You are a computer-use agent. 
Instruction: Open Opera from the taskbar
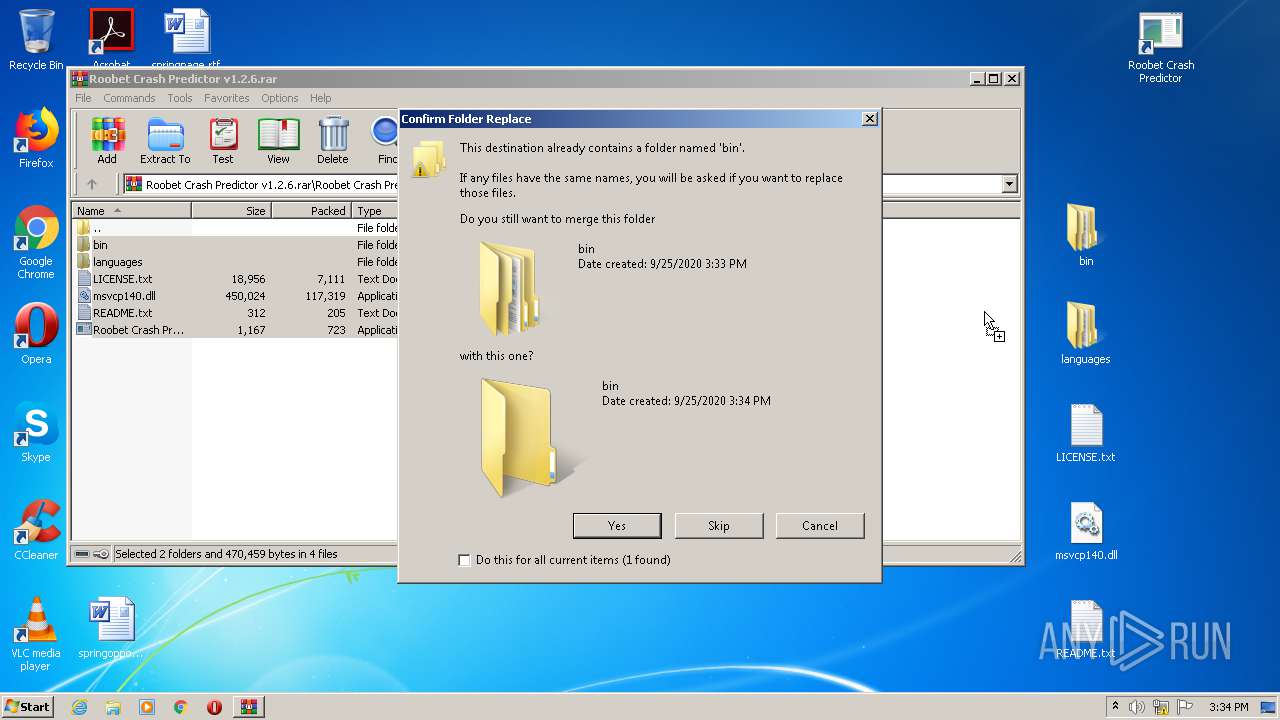click(x=214, y=707)
